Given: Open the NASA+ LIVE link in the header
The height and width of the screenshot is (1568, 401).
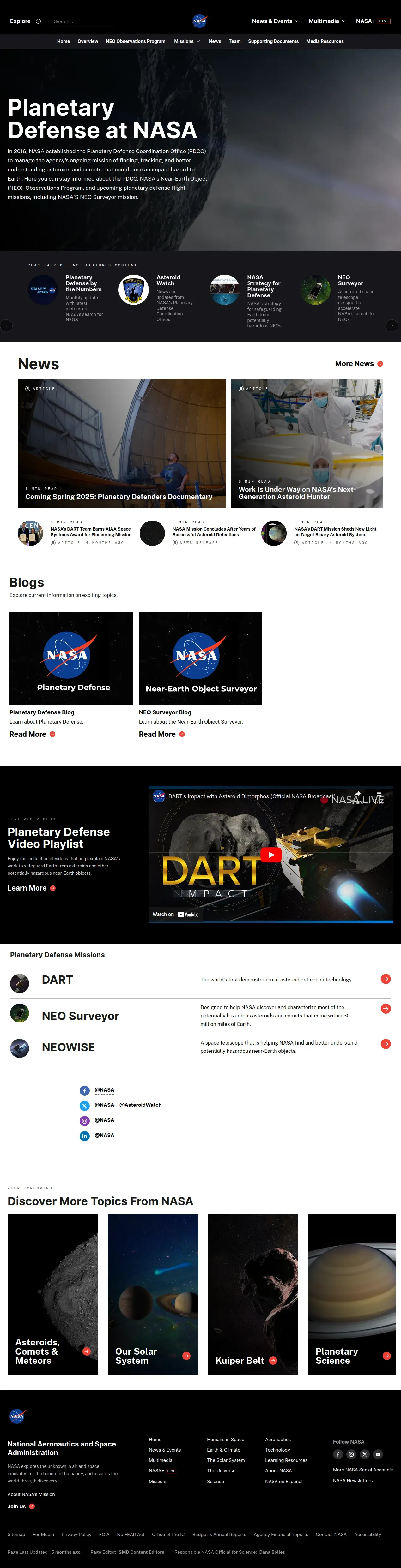Looking at the screenshot, I should click(x=373, y=21).
